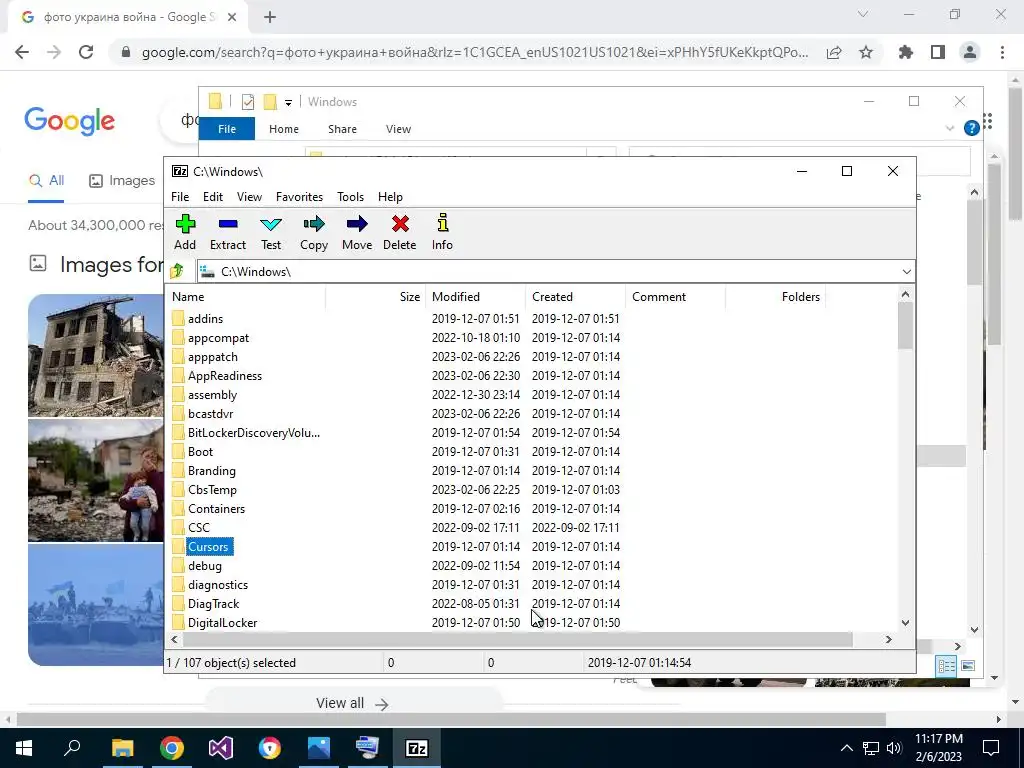Image resolution: width=1024 pixels, height=768 pixels.
Task: Open the Share ribbon tab in Explorer
Action: tap(342, 129)
